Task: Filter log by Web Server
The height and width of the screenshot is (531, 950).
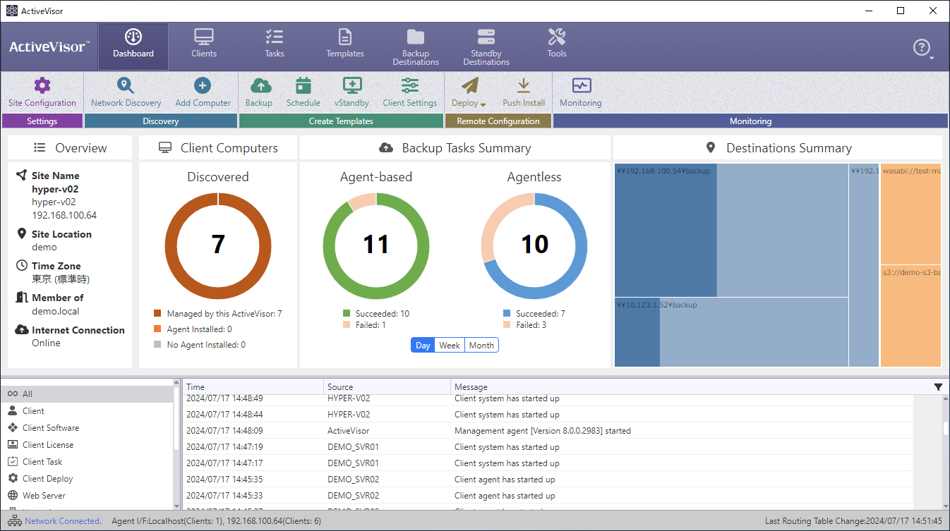Action: coord(88,496)
